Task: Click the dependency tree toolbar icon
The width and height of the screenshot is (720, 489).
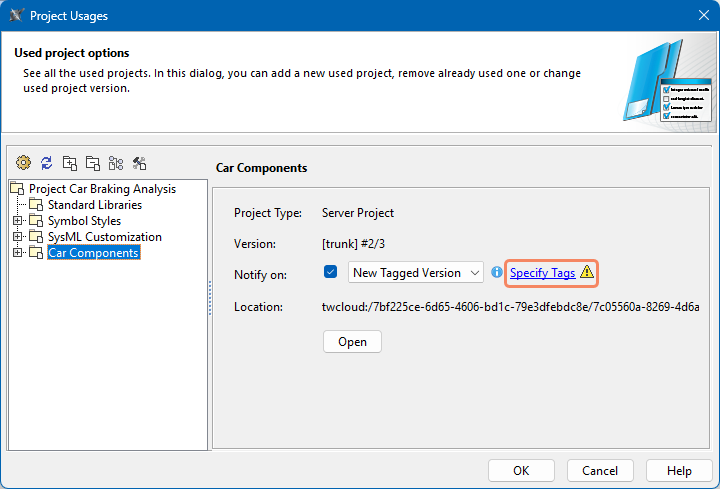Action: pos(116,163)
